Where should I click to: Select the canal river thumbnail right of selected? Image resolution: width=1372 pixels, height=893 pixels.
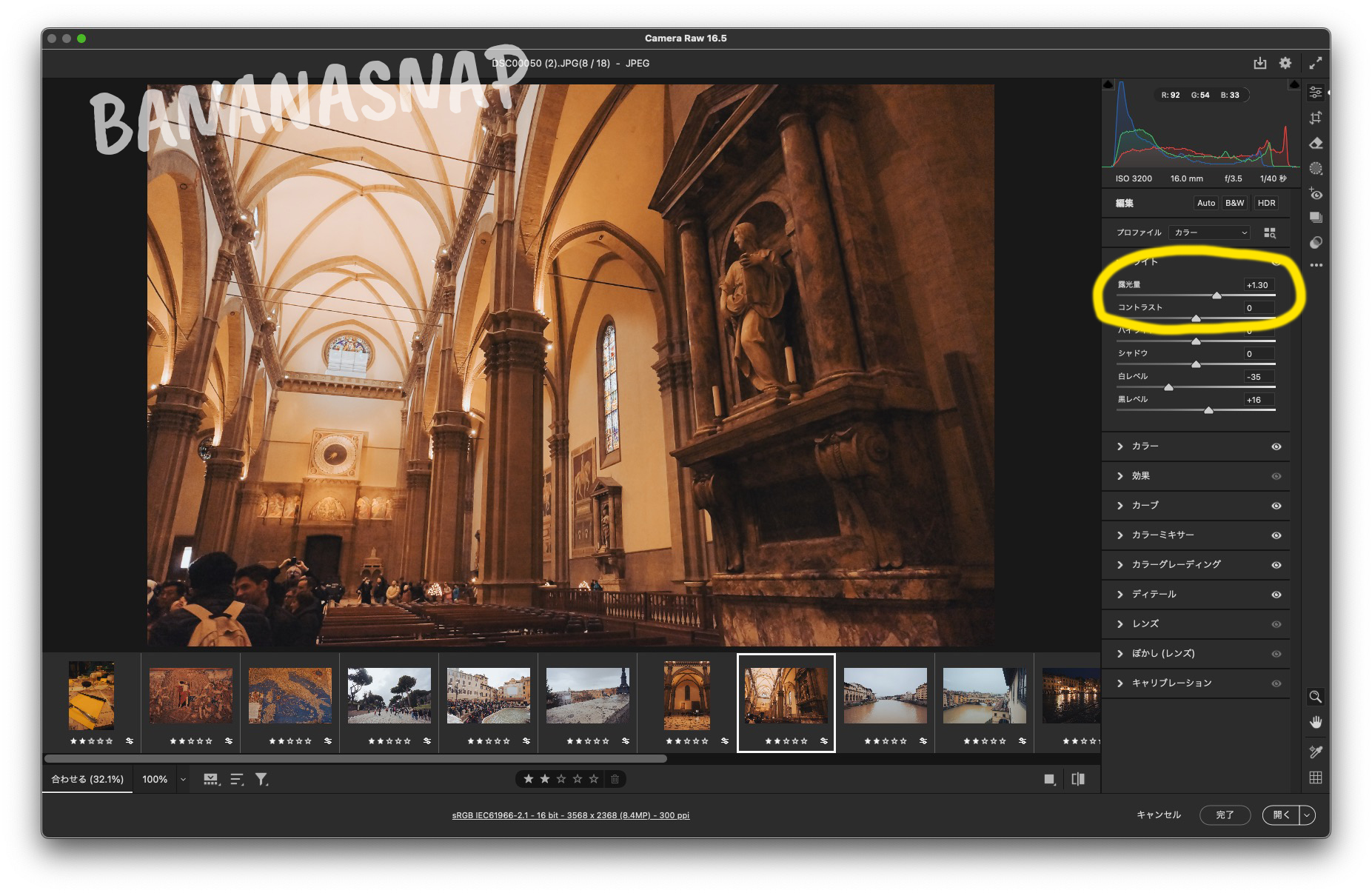[886, 696]
